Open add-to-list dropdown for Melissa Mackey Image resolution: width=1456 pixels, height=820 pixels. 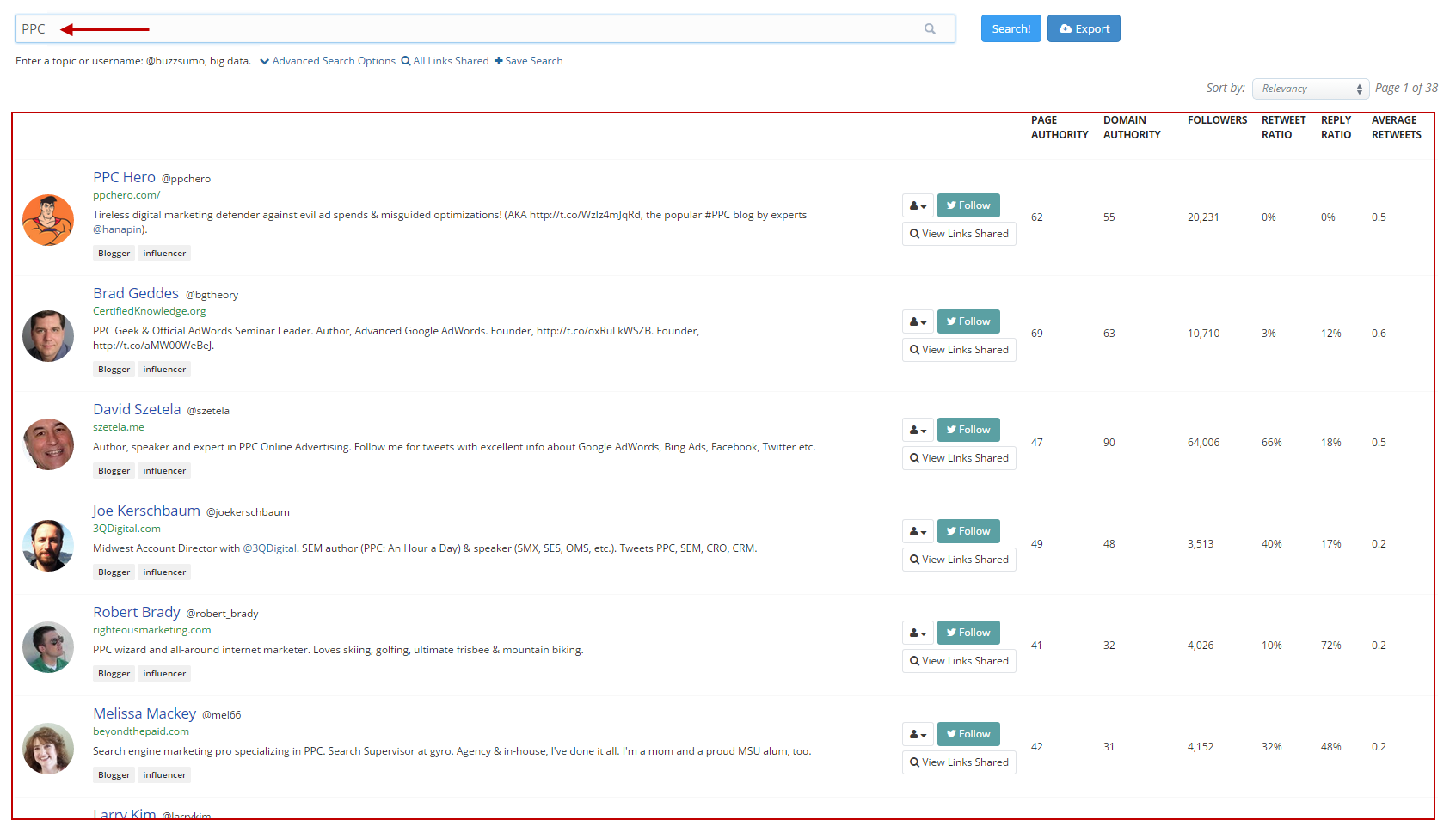pyautogui.click(x=918, y=734)
